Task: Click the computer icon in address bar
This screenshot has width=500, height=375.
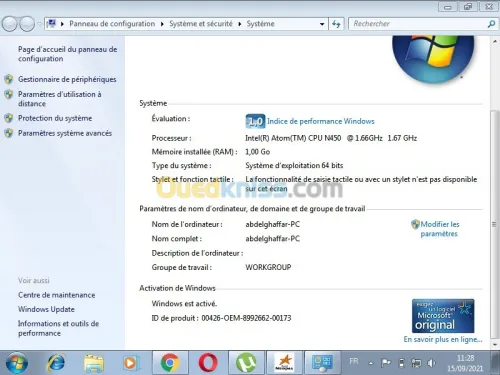Action: coord(51,24)
